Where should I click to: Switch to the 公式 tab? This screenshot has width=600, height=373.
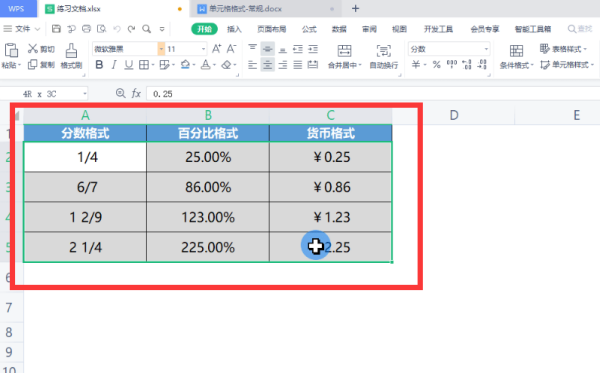[309, 29]
